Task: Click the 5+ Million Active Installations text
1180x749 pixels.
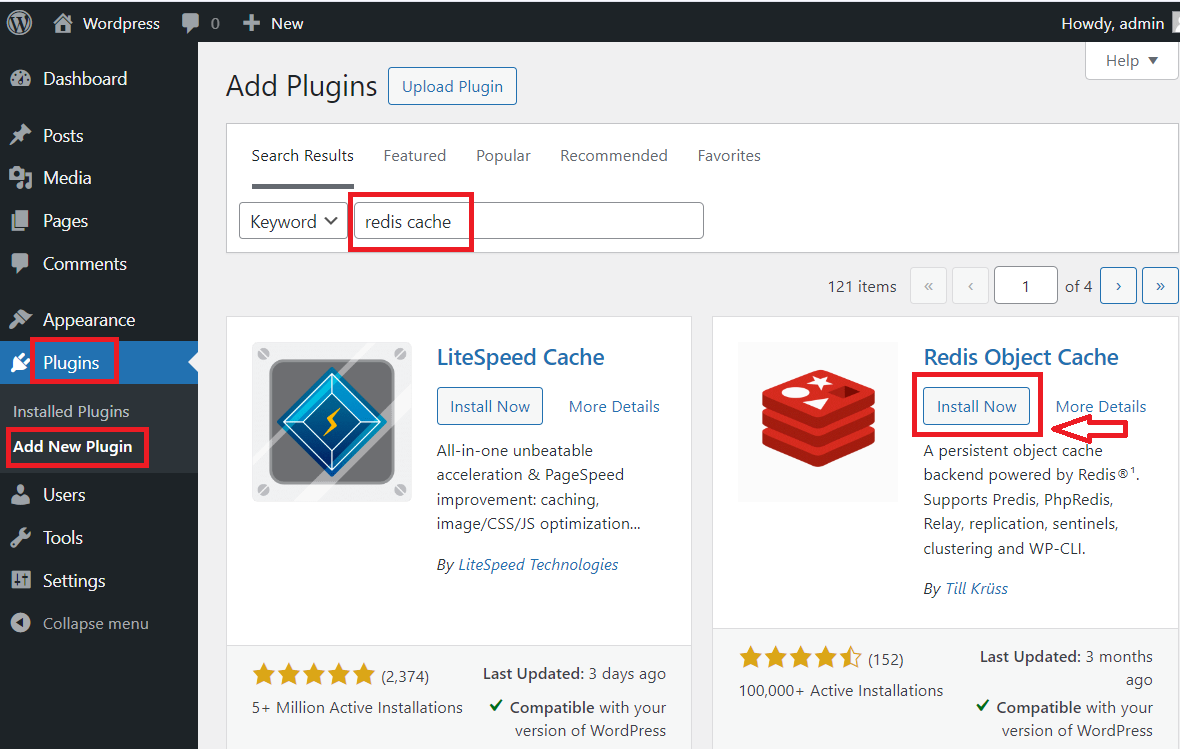Action: (357, 708)
